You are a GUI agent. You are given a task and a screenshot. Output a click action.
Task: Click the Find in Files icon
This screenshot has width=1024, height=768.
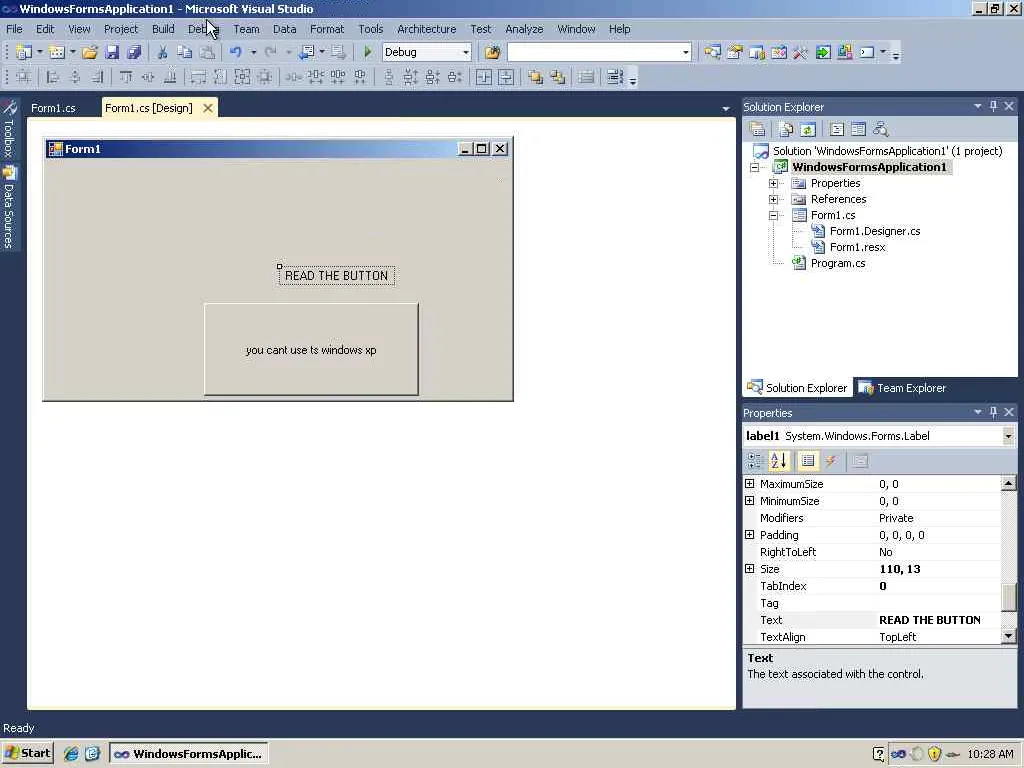tap(492, 52)
